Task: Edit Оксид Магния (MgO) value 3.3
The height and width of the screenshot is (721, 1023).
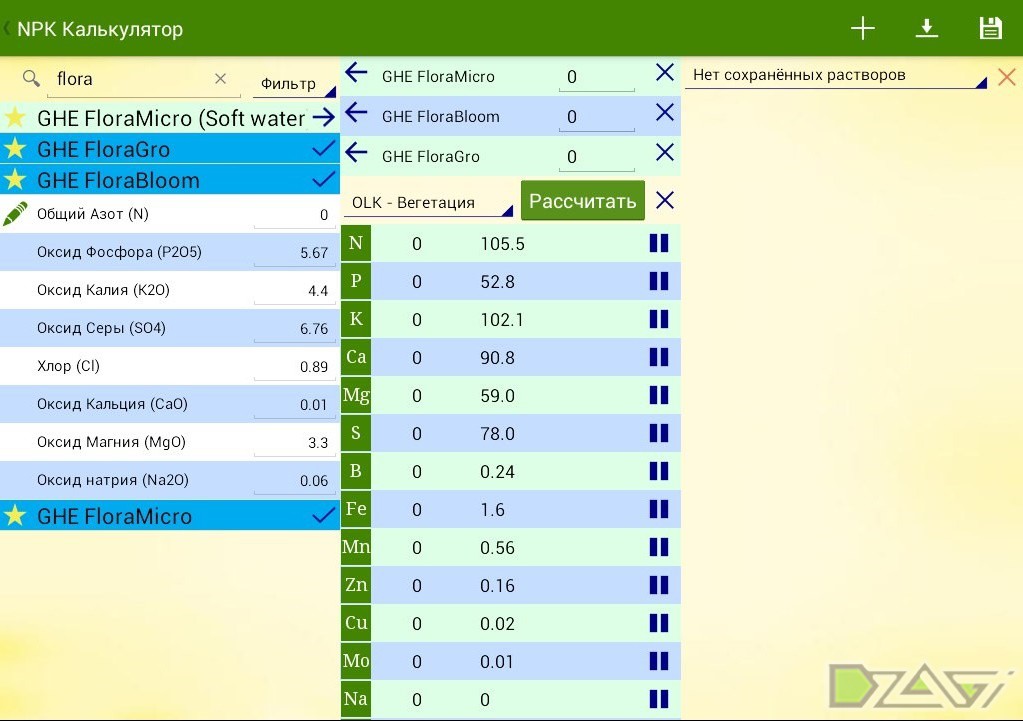Action: (294, 442)
